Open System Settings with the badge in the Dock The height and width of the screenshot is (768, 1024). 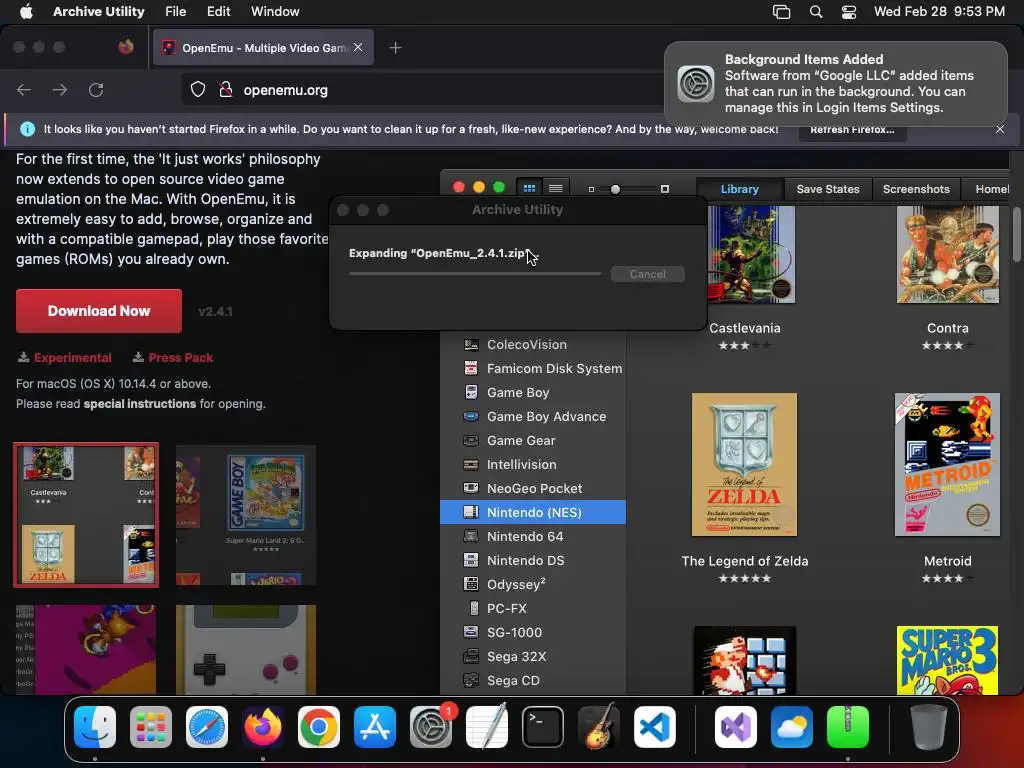coord(431,727)
